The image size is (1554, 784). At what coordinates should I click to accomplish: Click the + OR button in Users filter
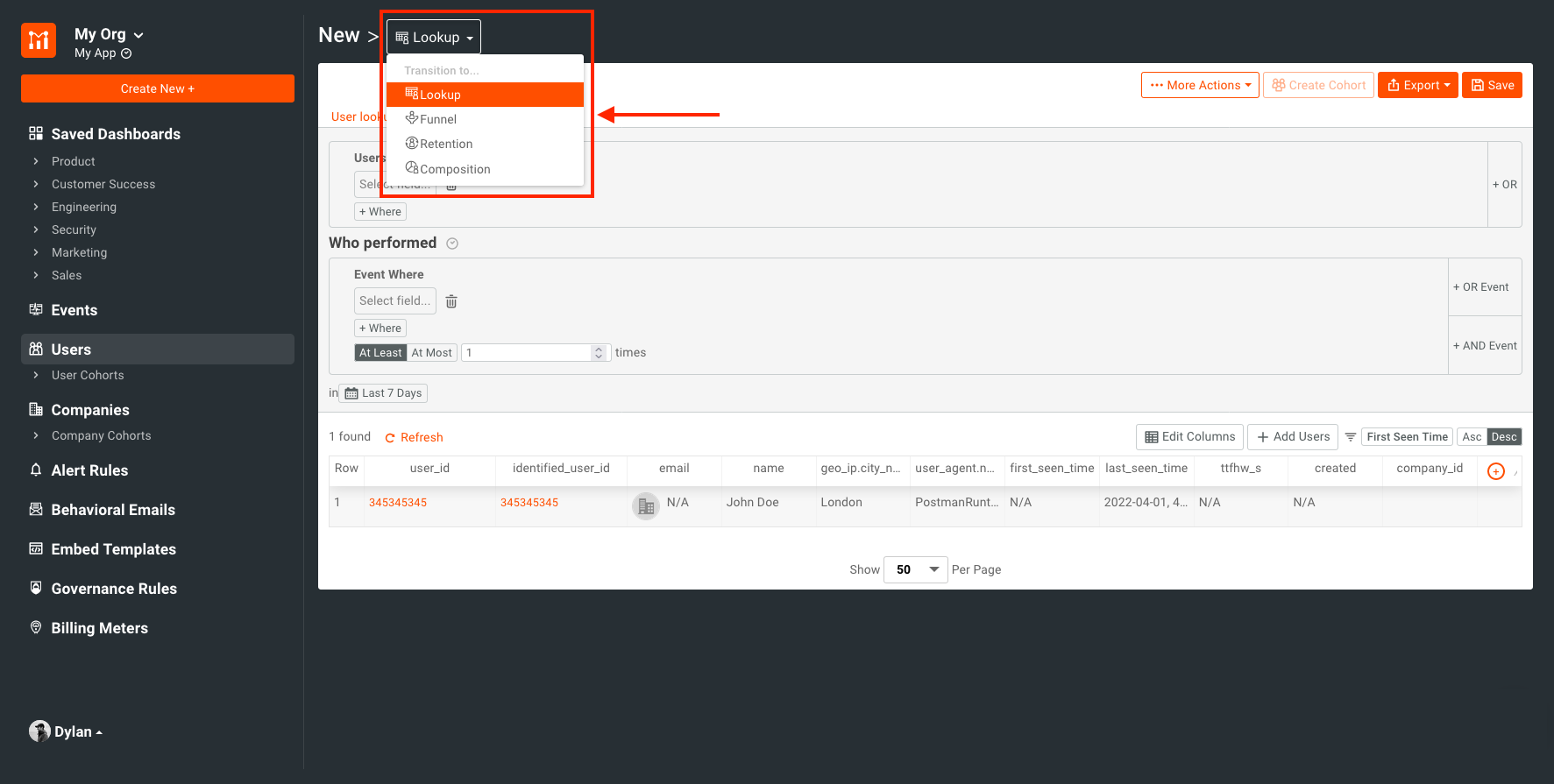tap(1505, 185)
